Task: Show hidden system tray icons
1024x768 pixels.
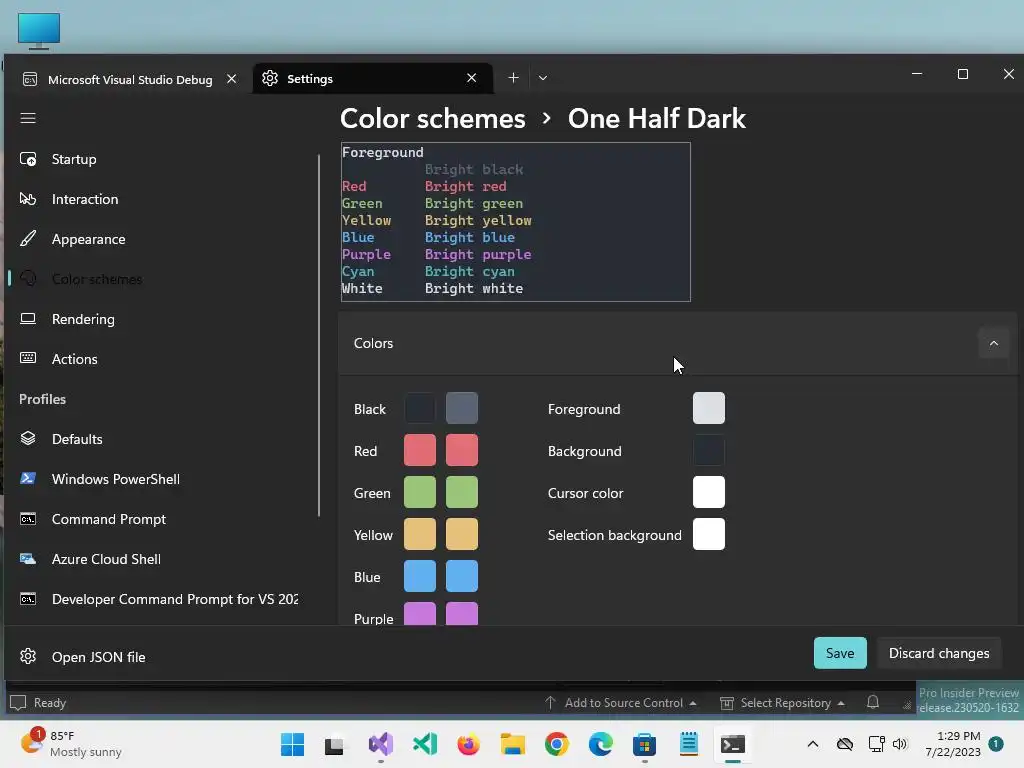Action: pos(812,744)
